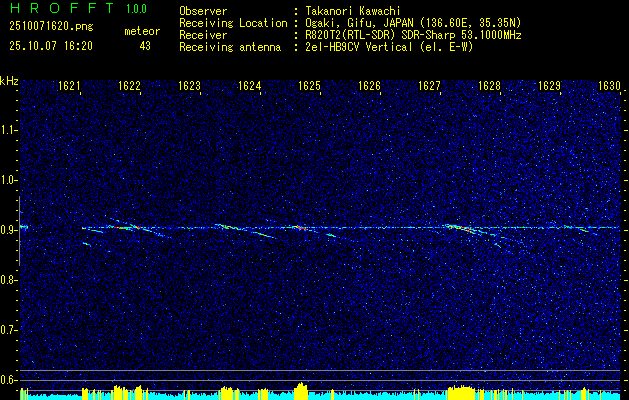
Task: Click the meteor label
Action: (x=142, y=31)
